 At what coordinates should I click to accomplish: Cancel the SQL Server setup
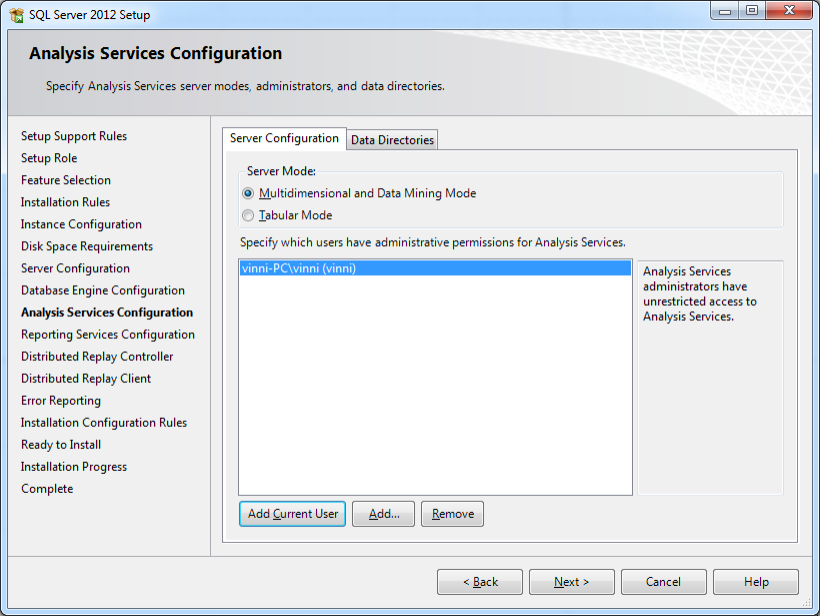coord(664,582)
